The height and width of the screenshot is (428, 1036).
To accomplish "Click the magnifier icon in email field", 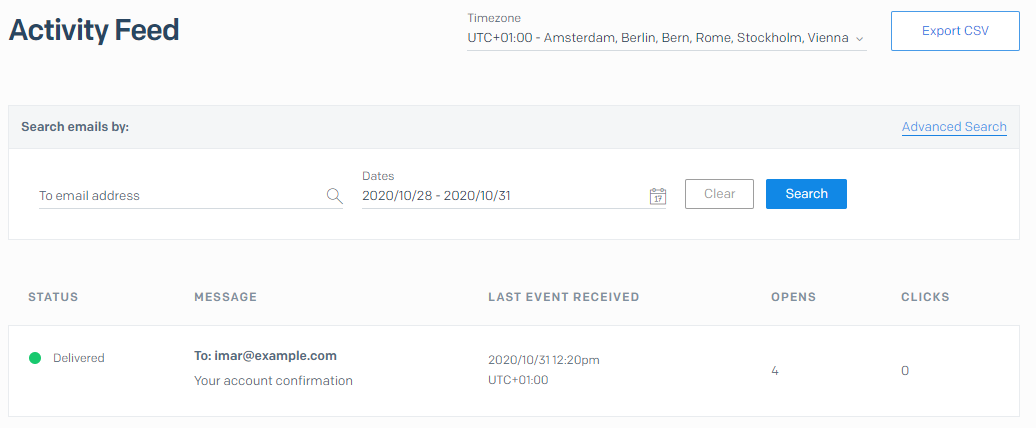I will (335, 196).
